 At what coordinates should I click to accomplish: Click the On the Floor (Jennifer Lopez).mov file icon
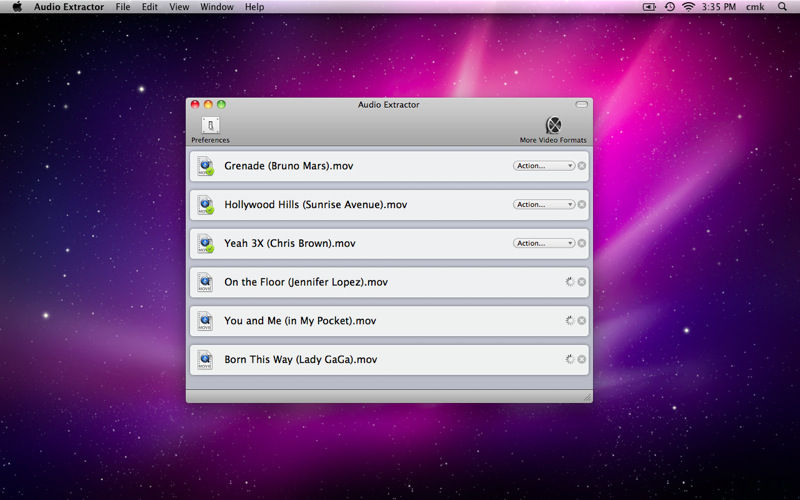tap(205, 282)
